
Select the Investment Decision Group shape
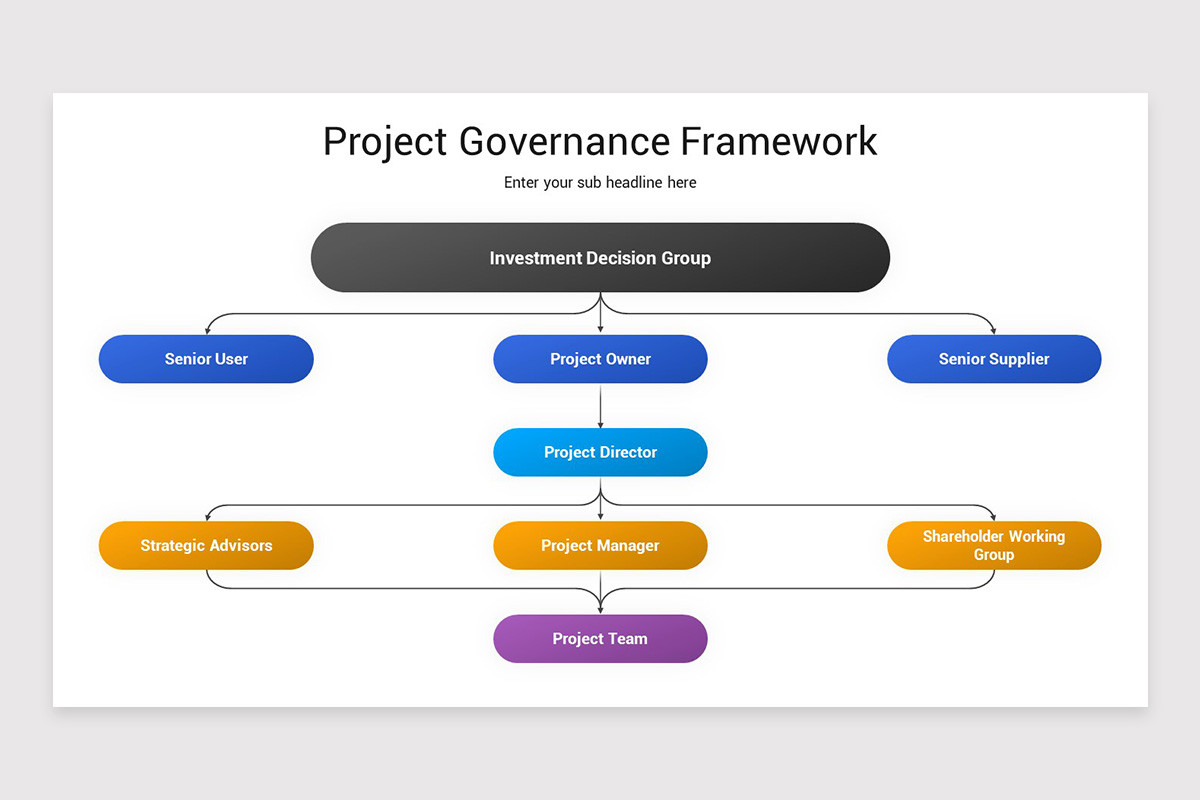coord(600,257)
